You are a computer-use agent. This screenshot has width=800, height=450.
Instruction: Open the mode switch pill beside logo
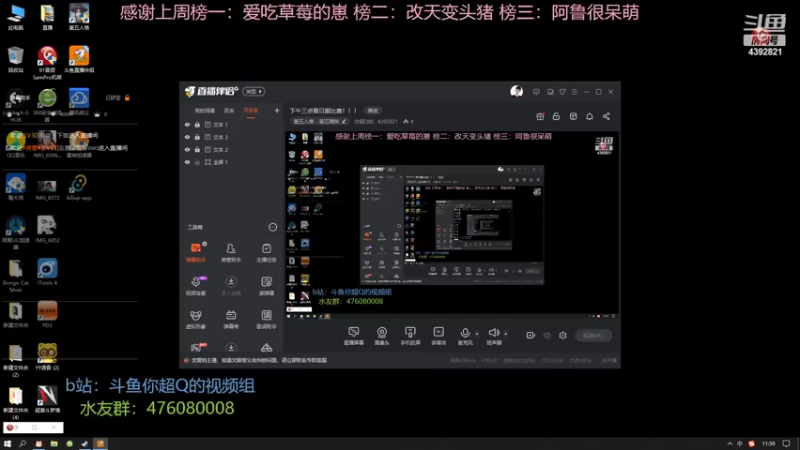(254, 91)
